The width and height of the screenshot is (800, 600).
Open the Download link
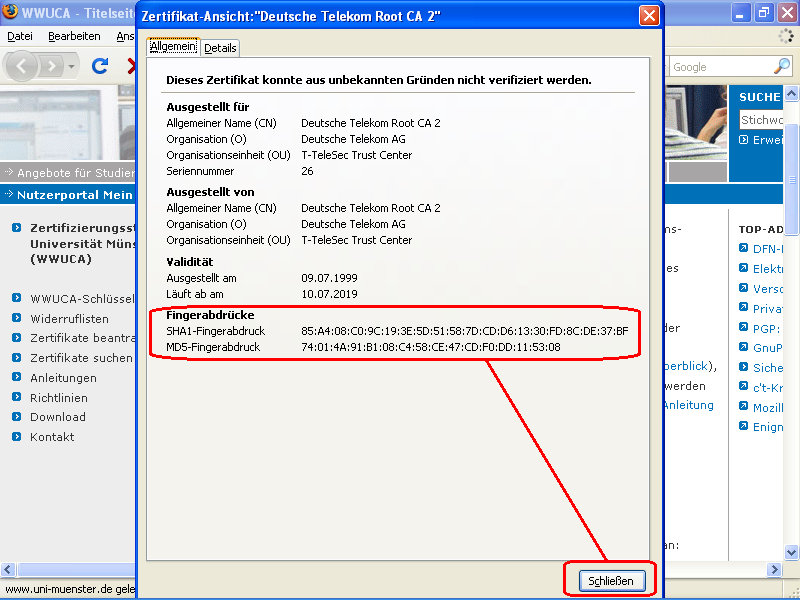coord(58,417)
